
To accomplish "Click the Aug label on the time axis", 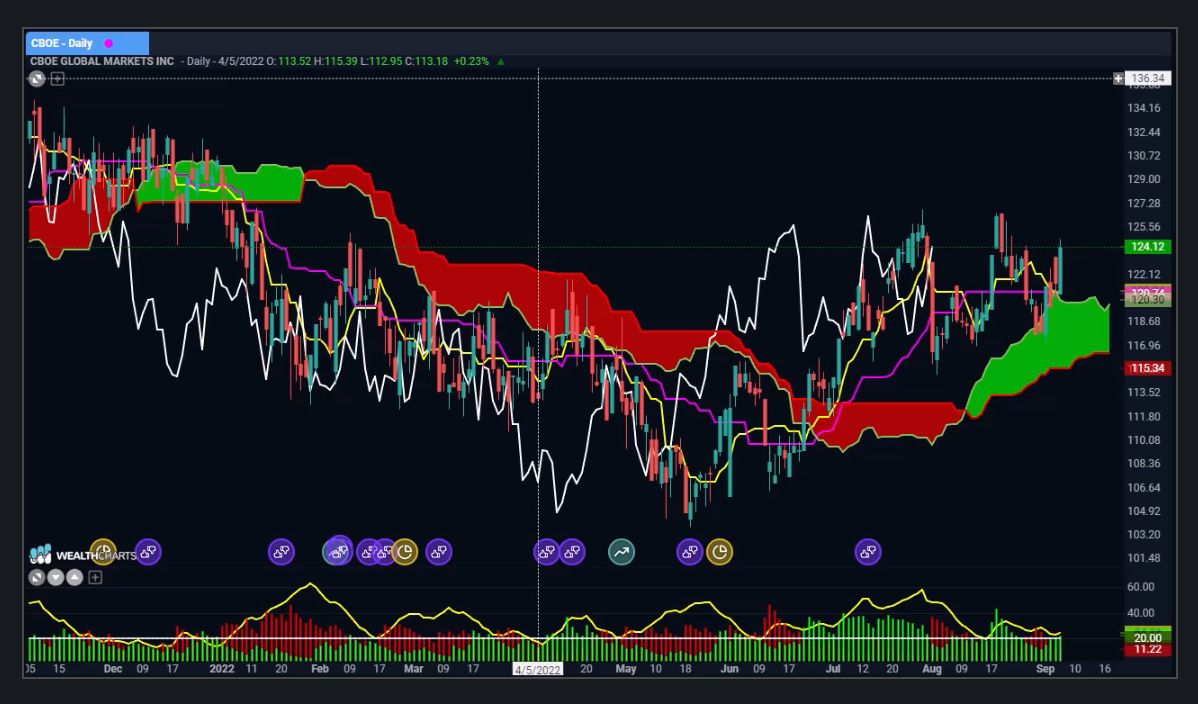I will tap(932, 668).
